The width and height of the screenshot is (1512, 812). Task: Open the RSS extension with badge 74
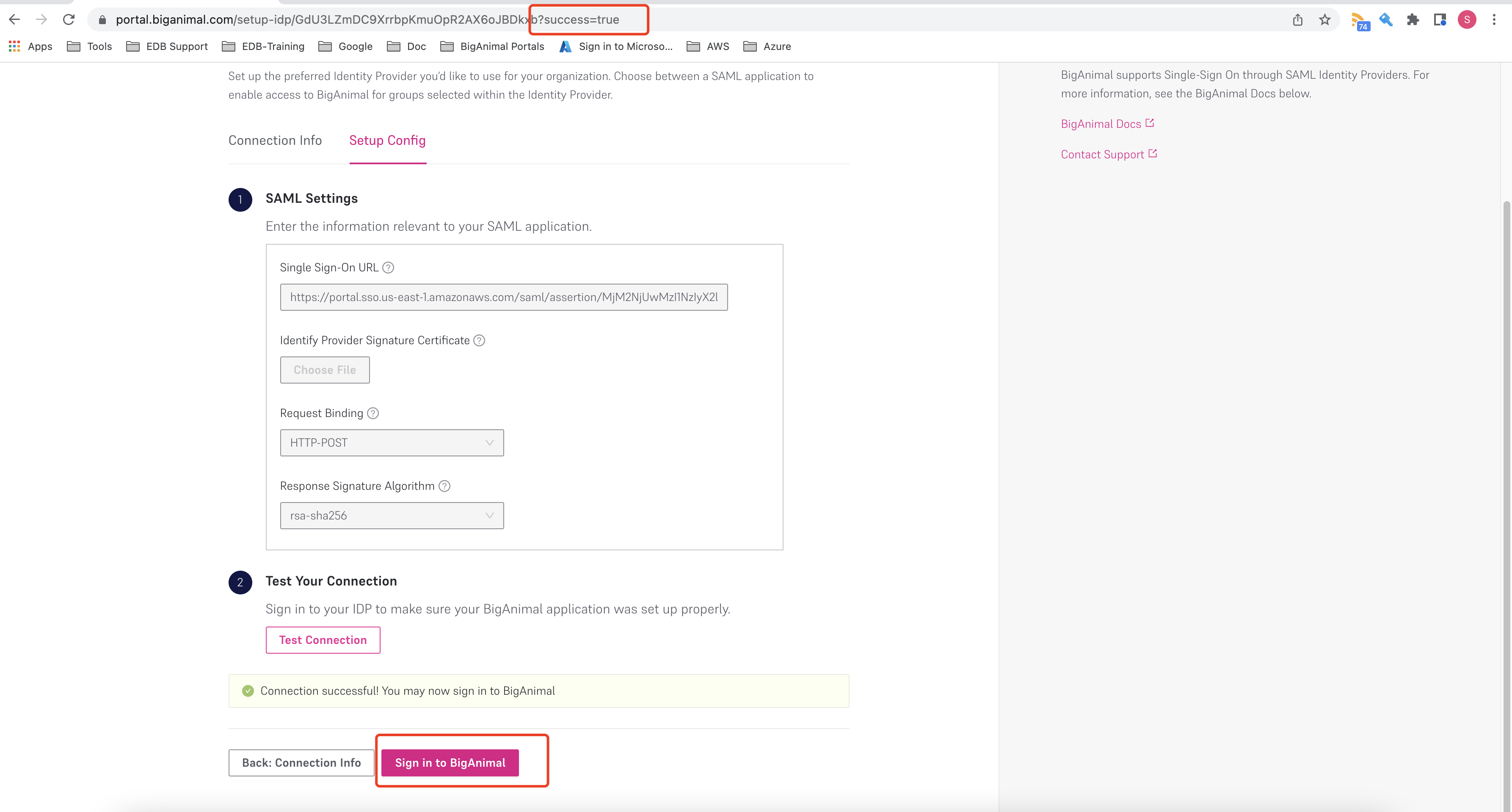tap(1360, 21)
